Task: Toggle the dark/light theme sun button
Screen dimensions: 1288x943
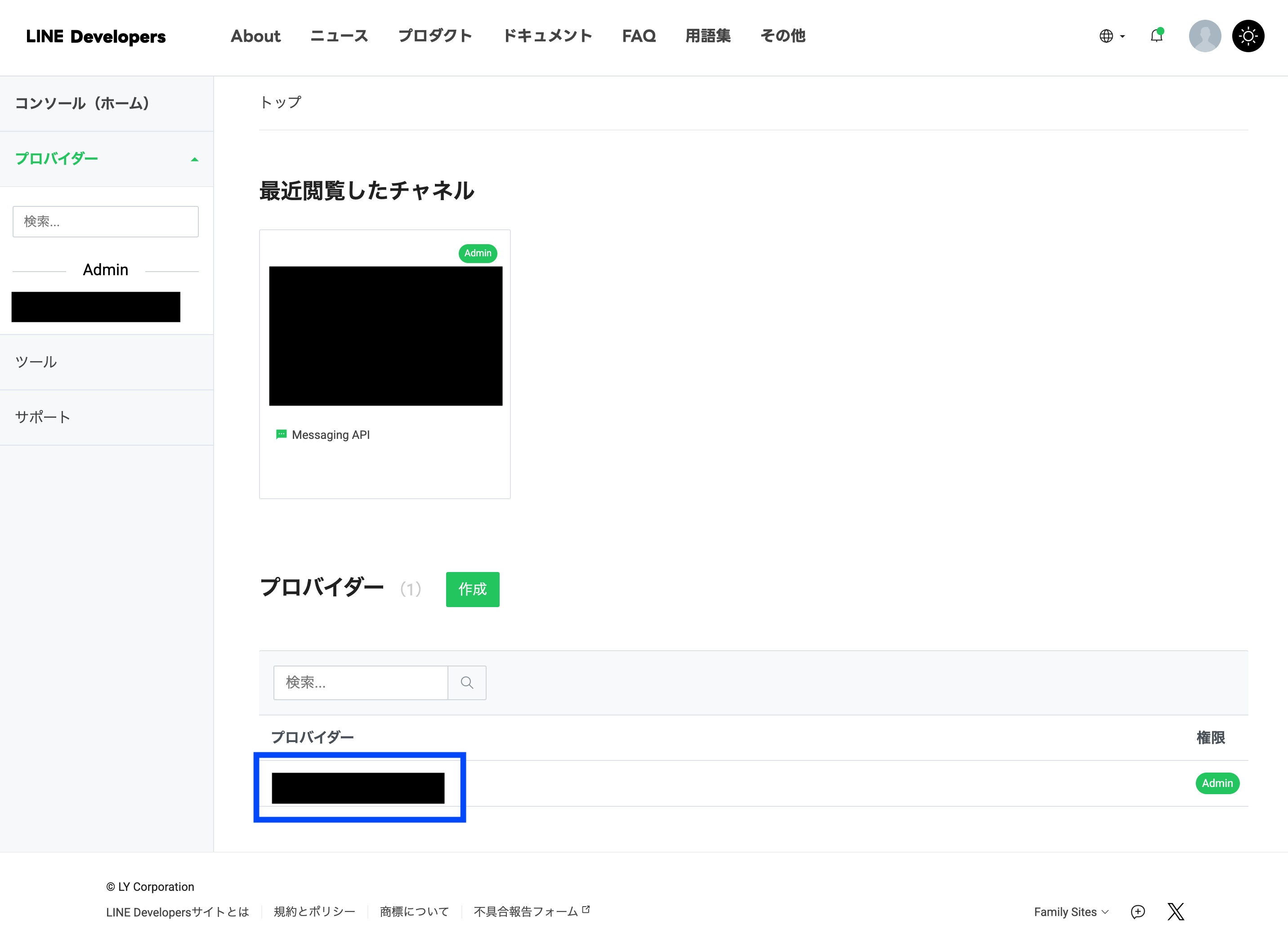Action: 1248,36
